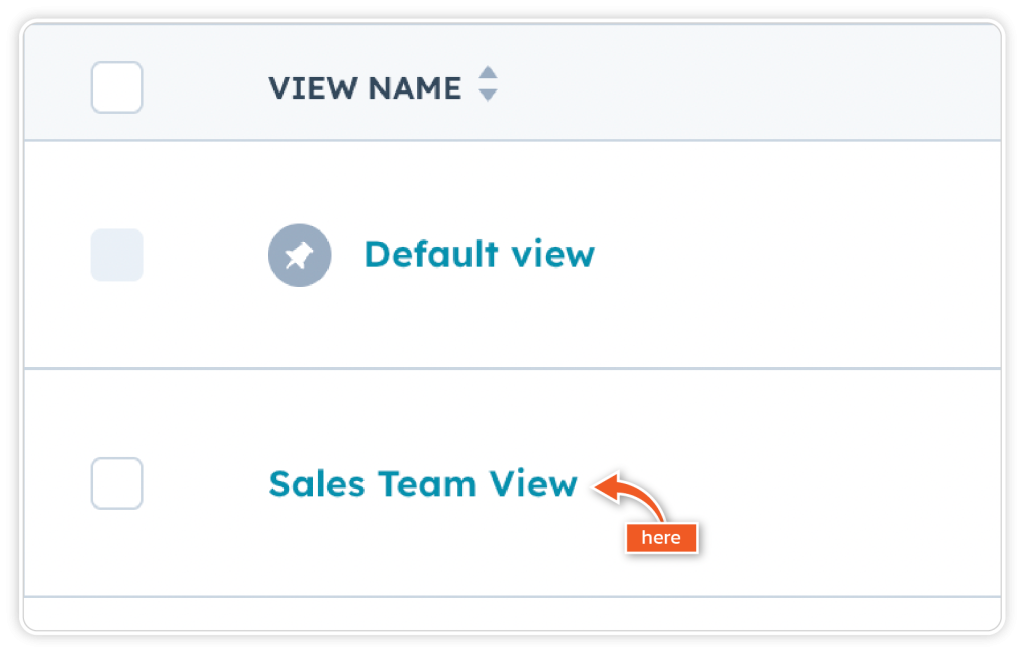Tick the select-all checkbox in the header
Viewport: 1024px width, 654px height.
click(x=117, y=87)
